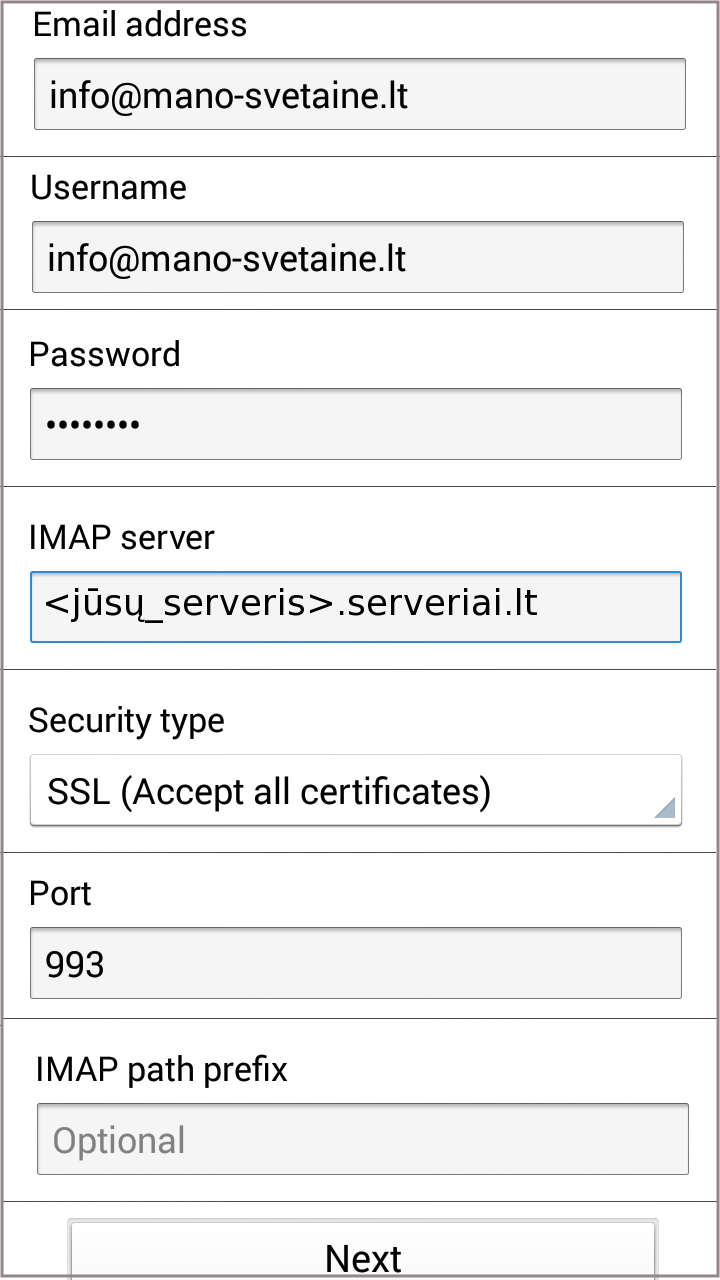Viewport: 720px width, 1280px height.
Task: Place cursor on the 993 port value
Action: [75, 964]
